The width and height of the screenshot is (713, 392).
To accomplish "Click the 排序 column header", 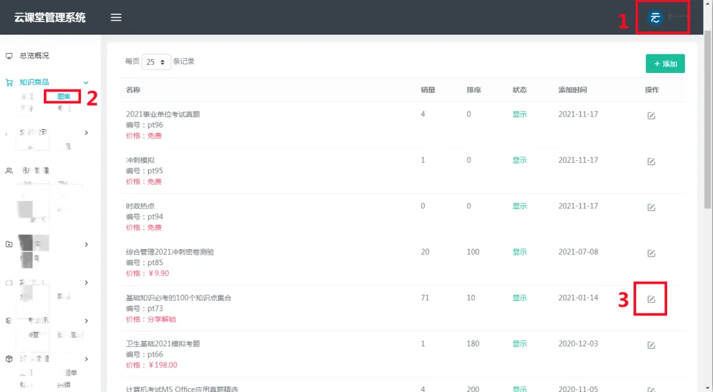I will (x=474, y=90).
